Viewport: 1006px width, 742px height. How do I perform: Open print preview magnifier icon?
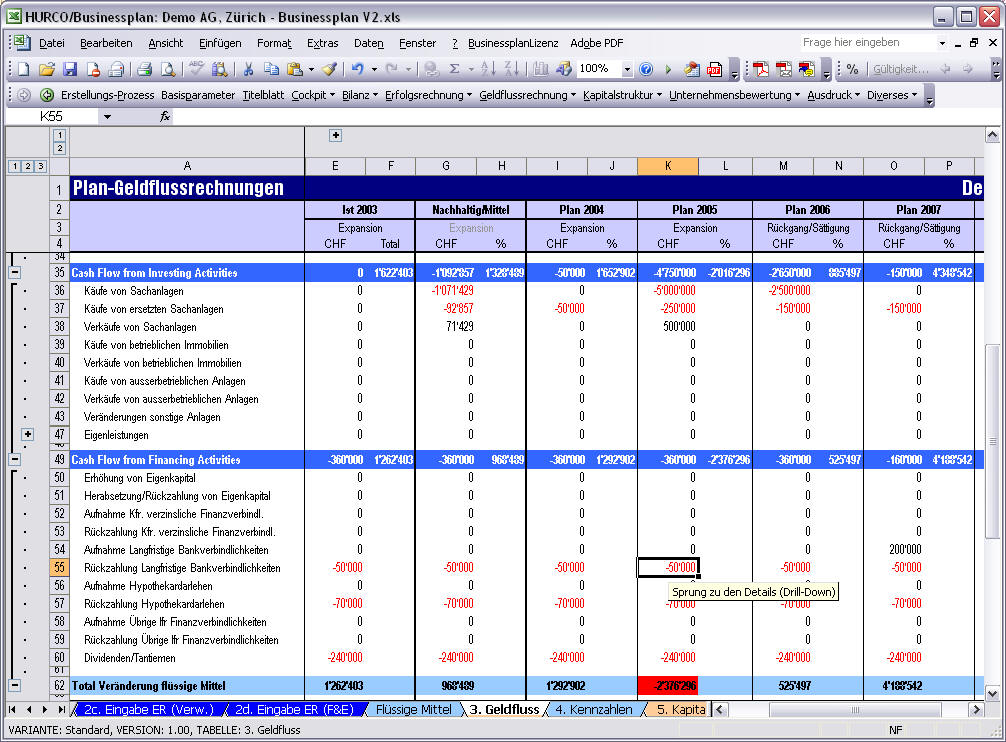[x=167, y=69]
